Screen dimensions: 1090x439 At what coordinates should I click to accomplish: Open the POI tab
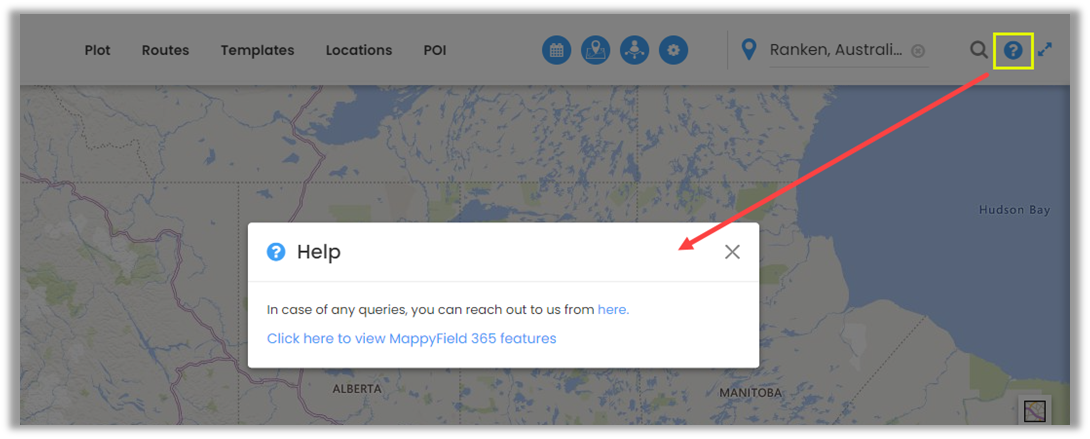coord(434,50)
